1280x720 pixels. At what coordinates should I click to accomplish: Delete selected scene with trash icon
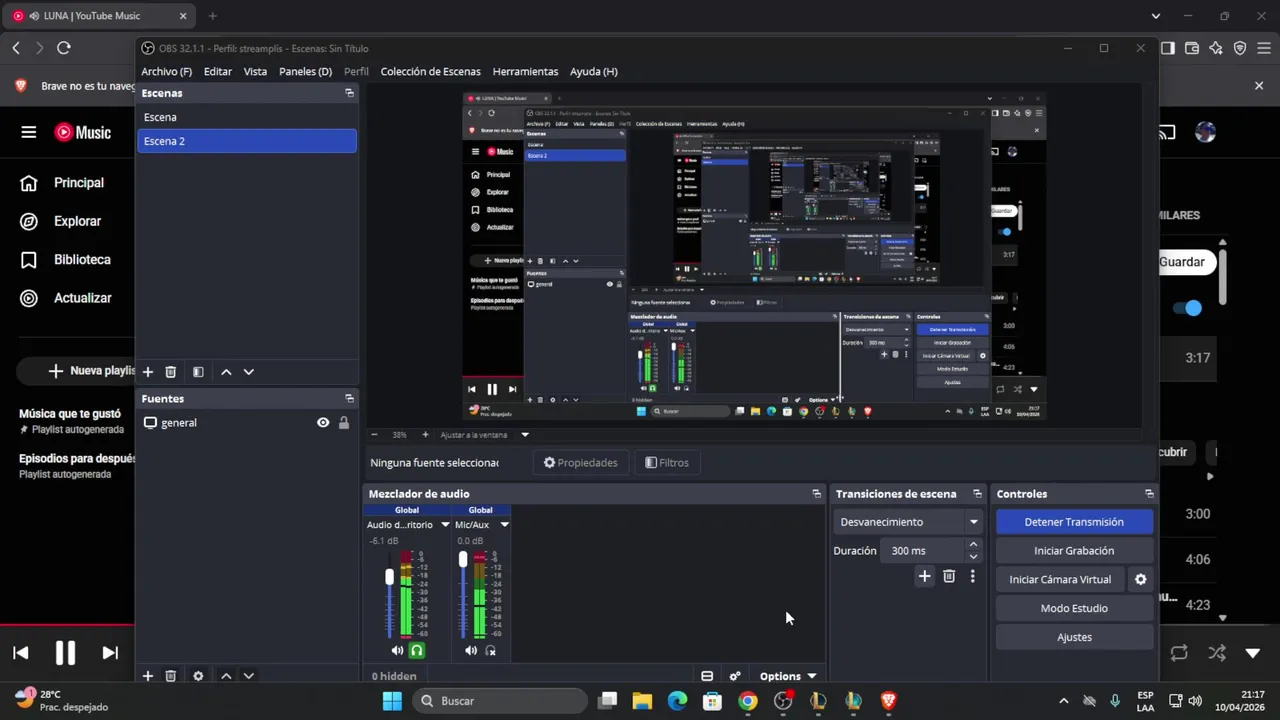[x=171, y=372]
